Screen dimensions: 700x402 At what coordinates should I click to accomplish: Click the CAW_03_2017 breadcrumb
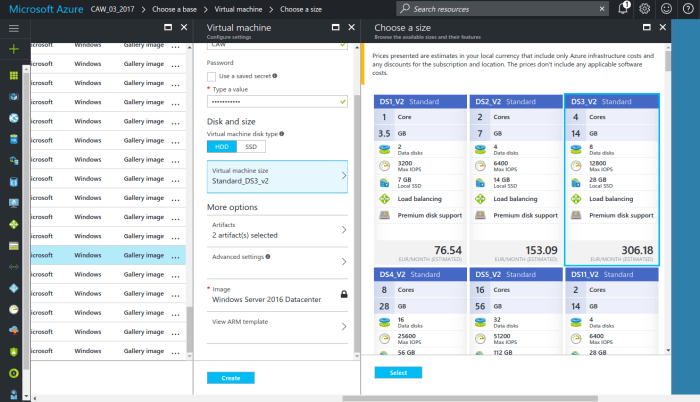[x=112, y=9]
